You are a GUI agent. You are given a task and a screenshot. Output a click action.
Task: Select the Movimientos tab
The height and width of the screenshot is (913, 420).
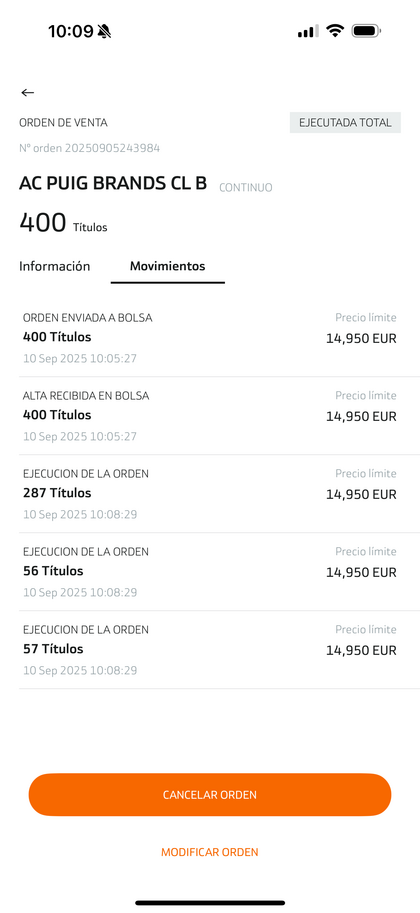point(168,267)
